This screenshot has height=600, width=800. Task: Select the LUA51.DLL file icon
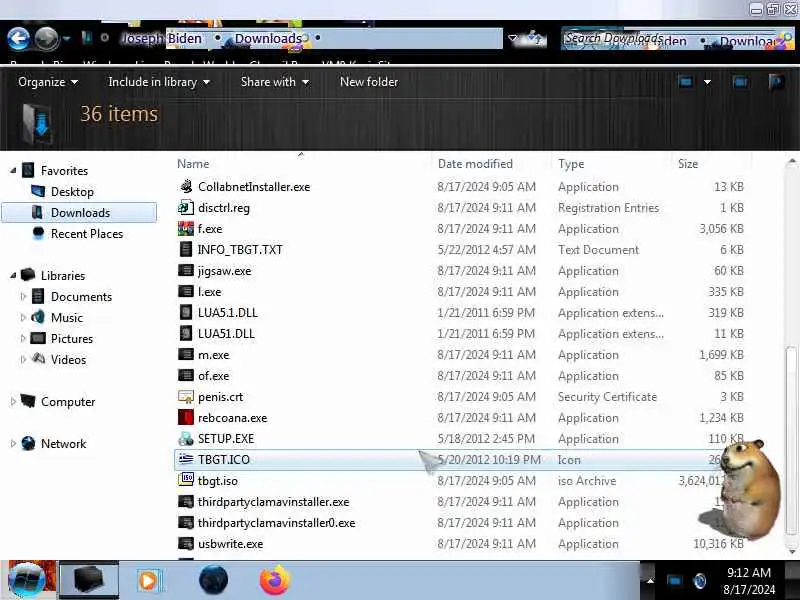click(186, 333)
